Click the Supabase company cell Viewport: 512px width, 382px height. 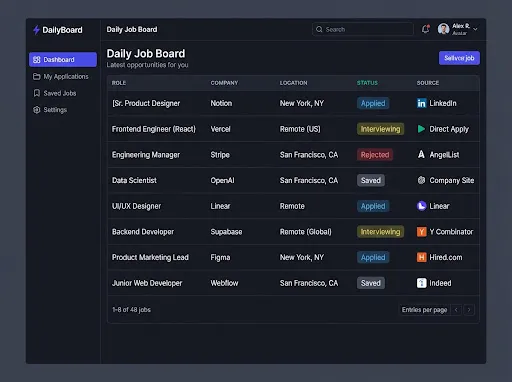click(226, 232)
